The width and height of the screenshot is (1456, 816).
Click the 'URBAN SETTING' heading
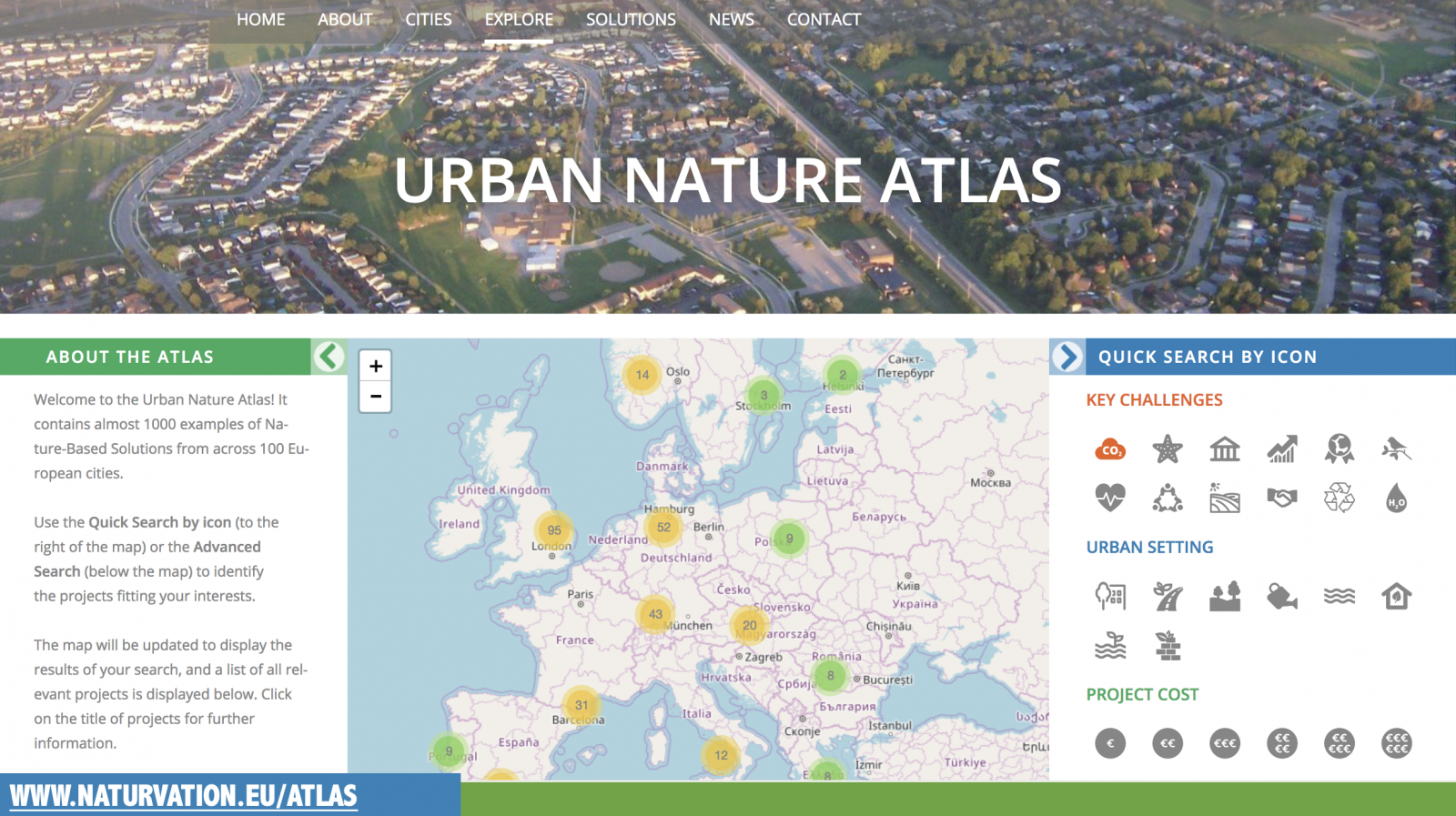pos(1149,548)
